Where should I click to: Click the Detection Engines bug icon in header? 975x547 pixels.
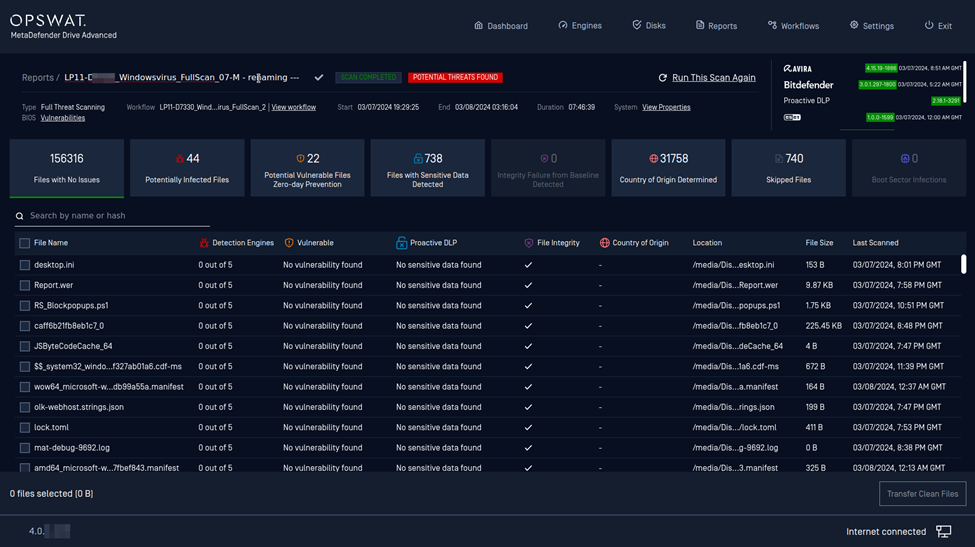click(204, 243)
